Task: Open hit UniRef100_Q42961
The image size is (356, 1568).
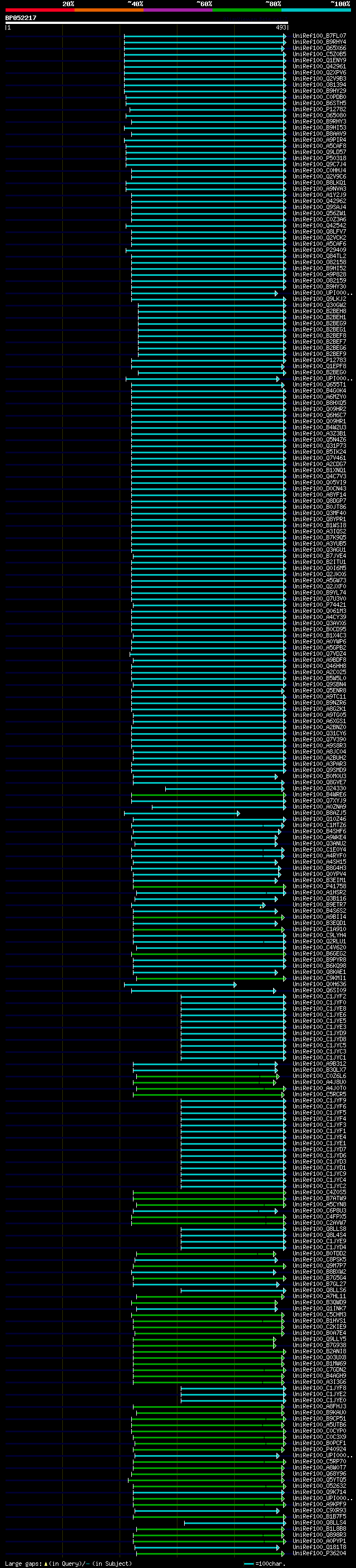Action: pyautogui.click(x=319, y=66)
